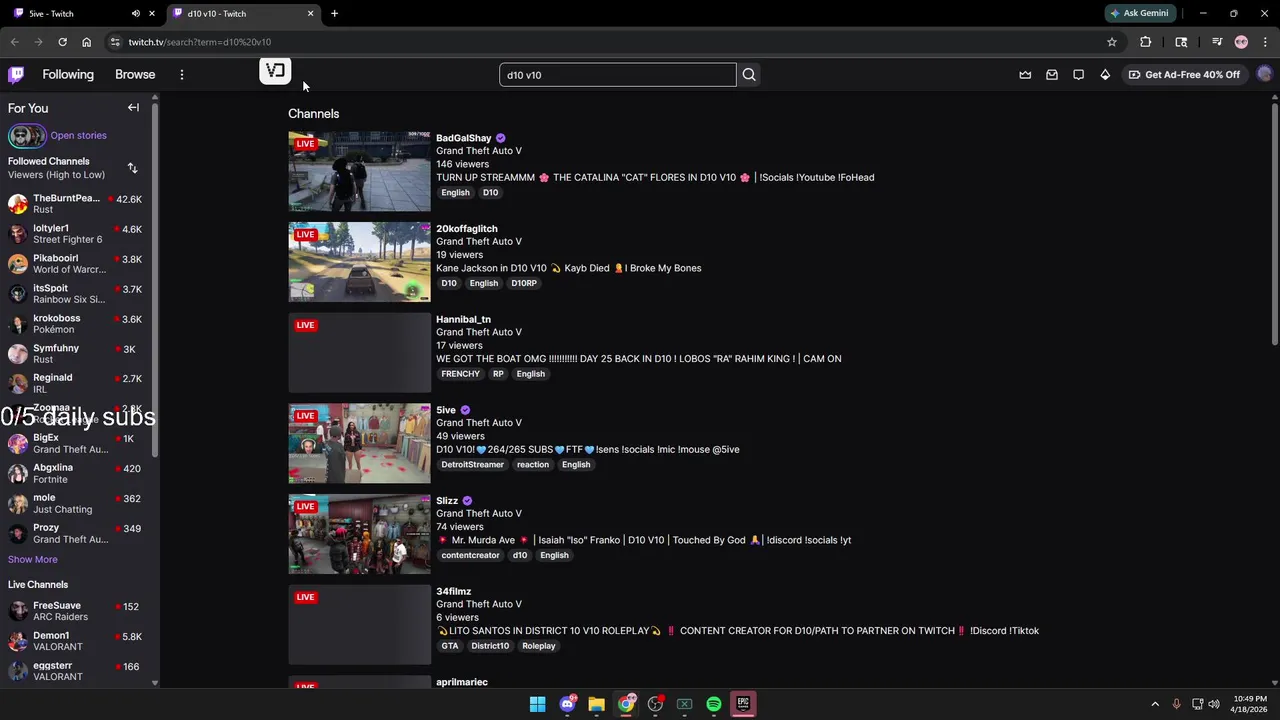Open Discord from taskbar

coord(567,704)
